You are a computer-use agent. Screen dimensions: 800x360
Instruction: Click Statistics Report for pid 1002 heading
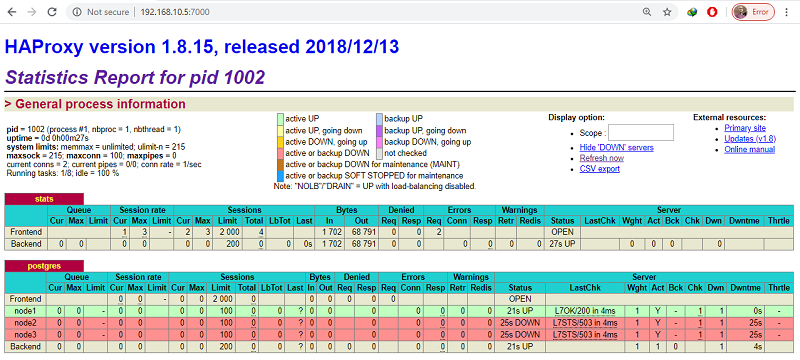135,78
